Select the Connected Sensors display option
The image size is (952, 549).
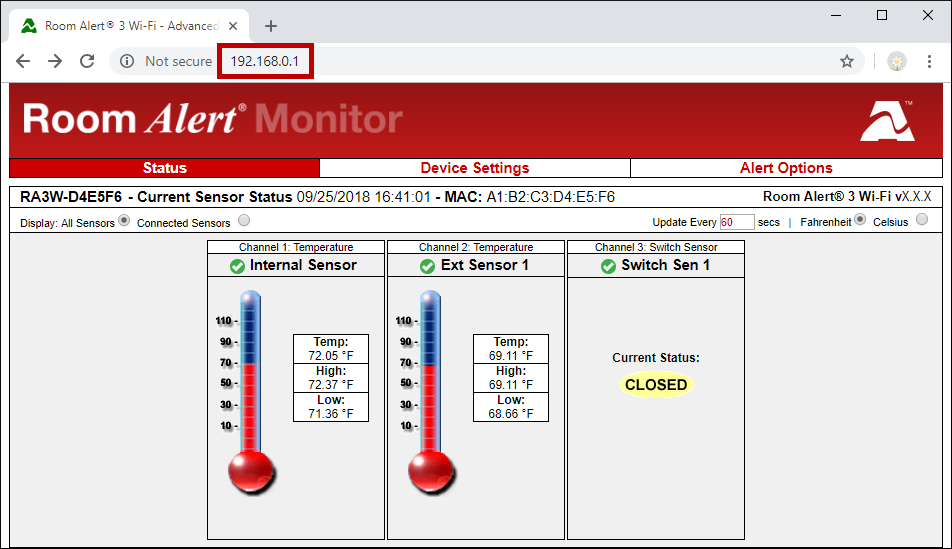tap(244, 221)
